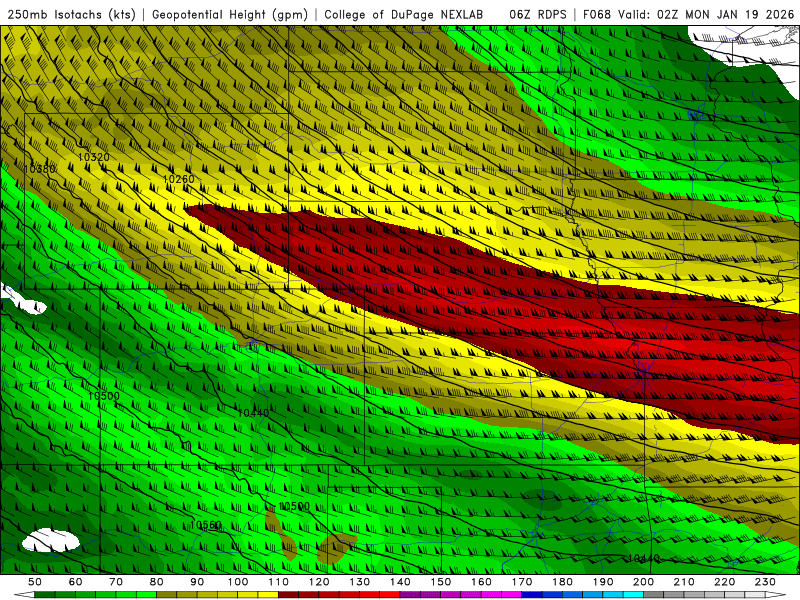Click the 100 value on the color scale
This screenshot has height=600, width=800.
click(x=238, y=582)
